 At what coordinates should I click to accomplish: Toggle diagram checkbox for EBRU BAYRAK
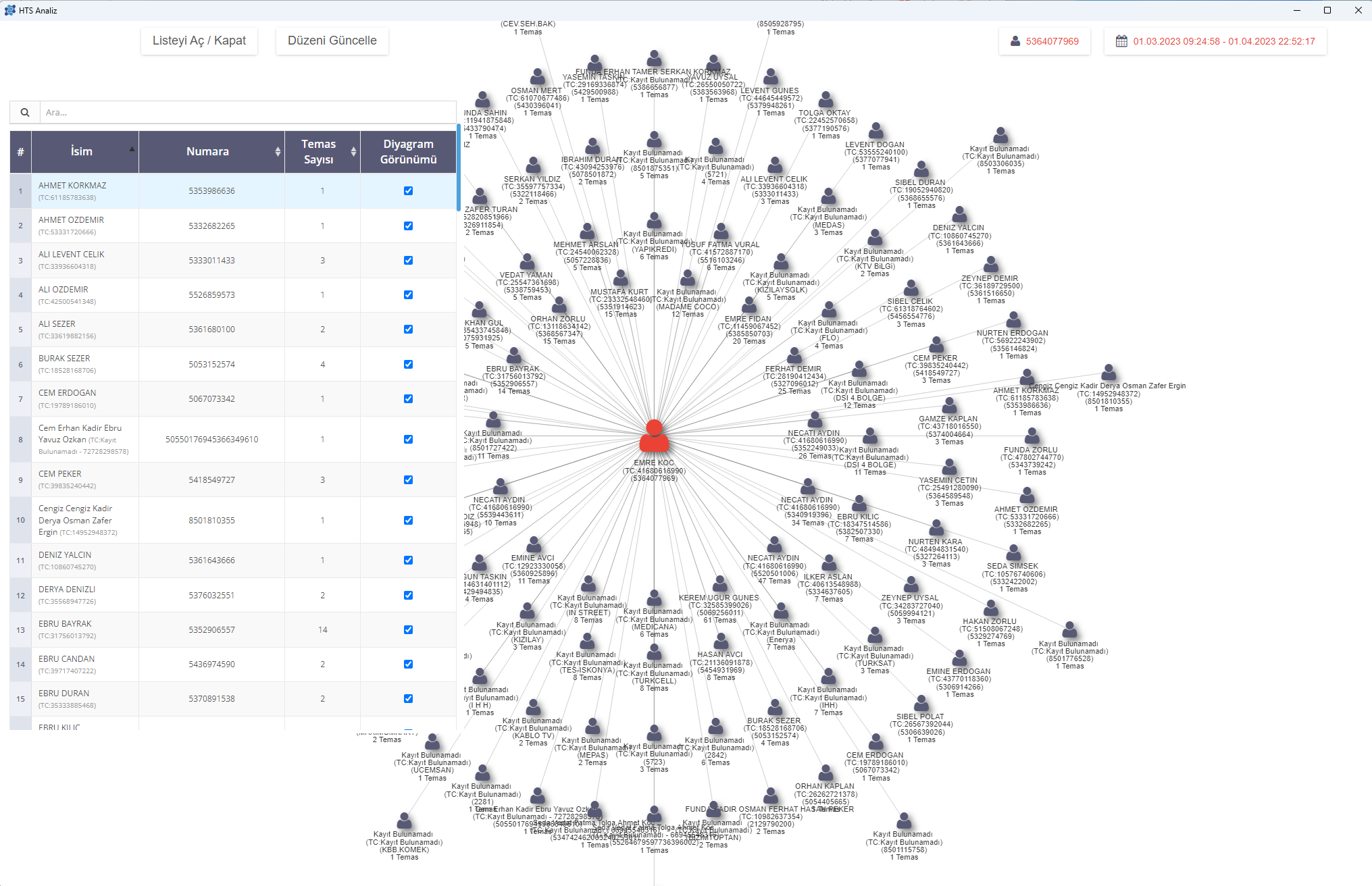pyautogui.click(x=408, y=629)
